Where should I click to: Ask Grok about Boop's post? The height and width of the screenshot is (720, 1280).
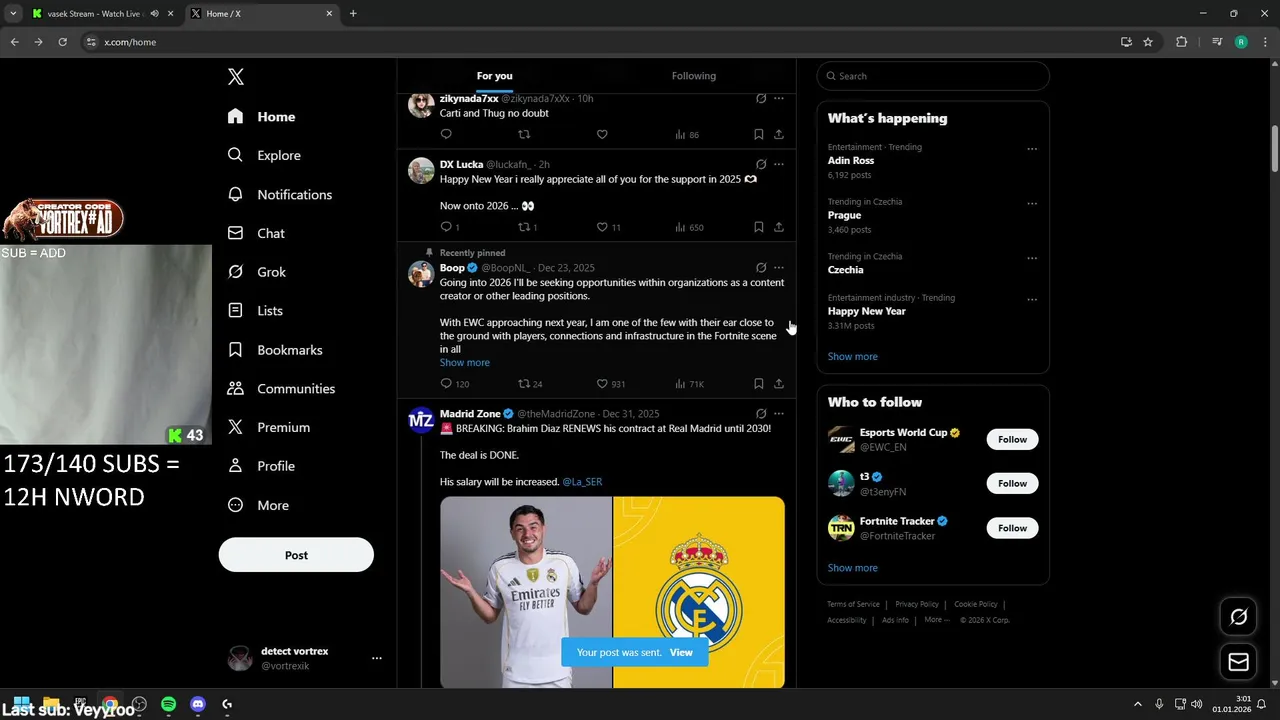761,268
